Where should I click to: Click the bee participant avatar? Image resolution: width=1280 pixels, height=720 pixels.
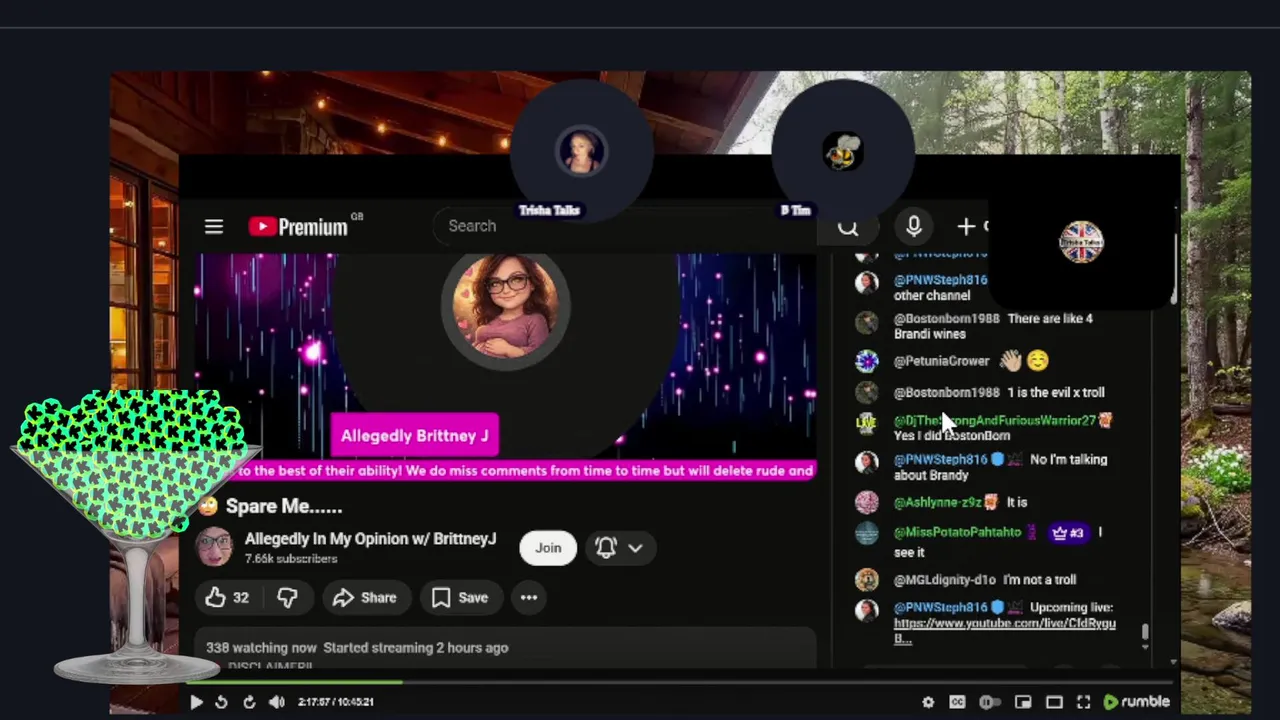pyautogui.click(x=843, y=153)
